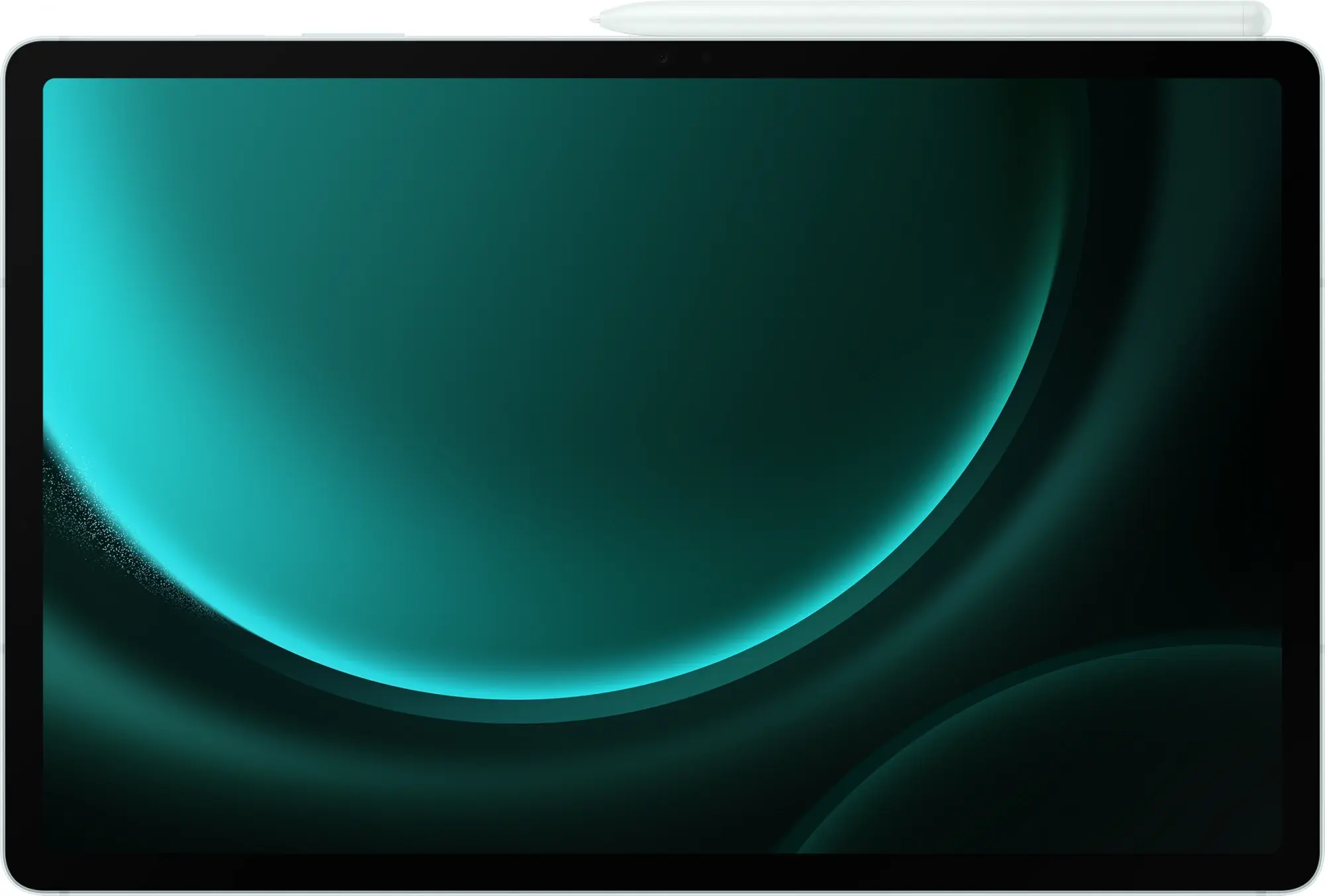Click the sensor beside the front camera
Viewport: 1325px width, 896px height.
[x=706, y=58]
